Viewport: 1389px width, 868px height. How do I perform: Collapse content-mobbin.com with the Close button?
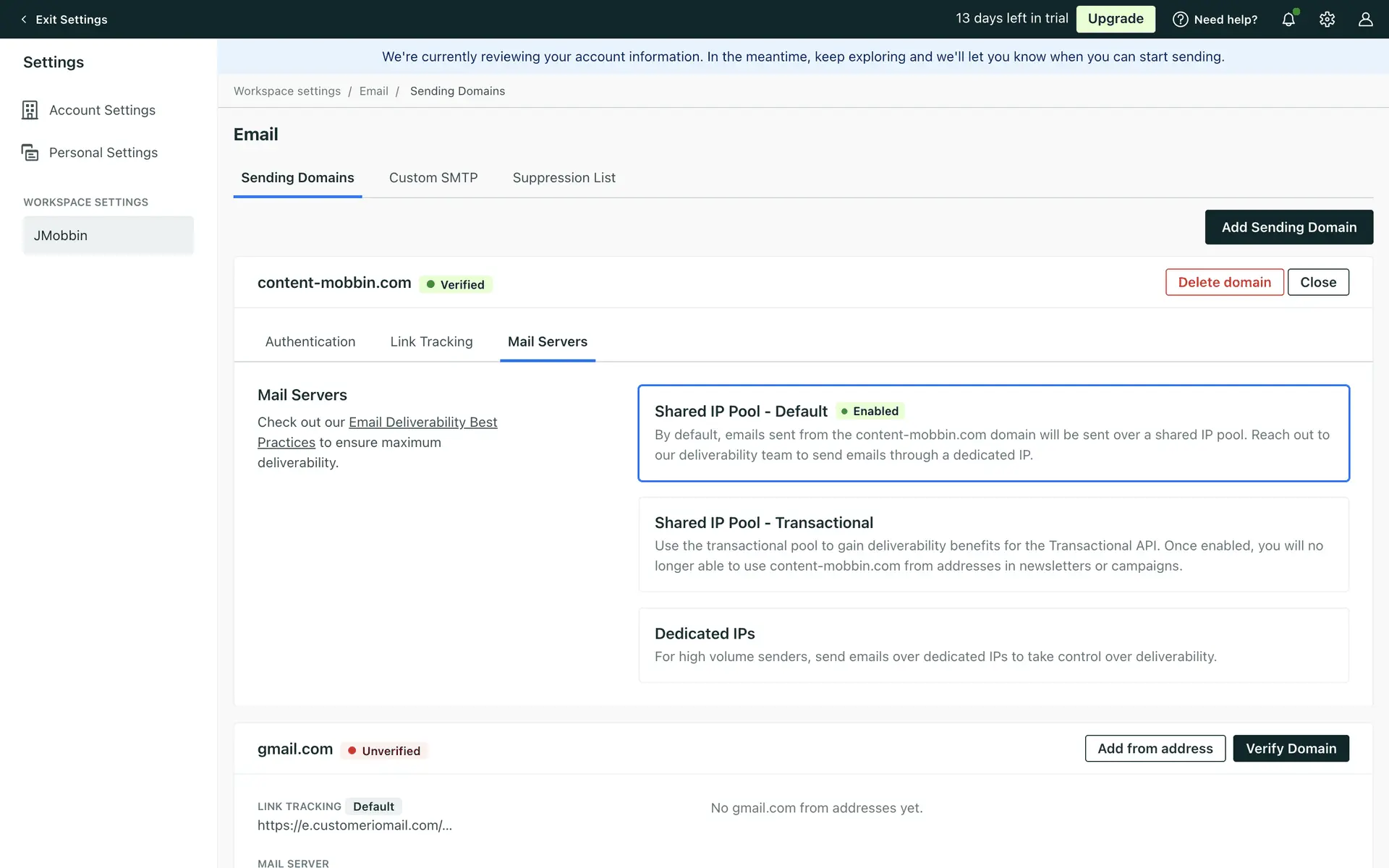(1317, 282)
